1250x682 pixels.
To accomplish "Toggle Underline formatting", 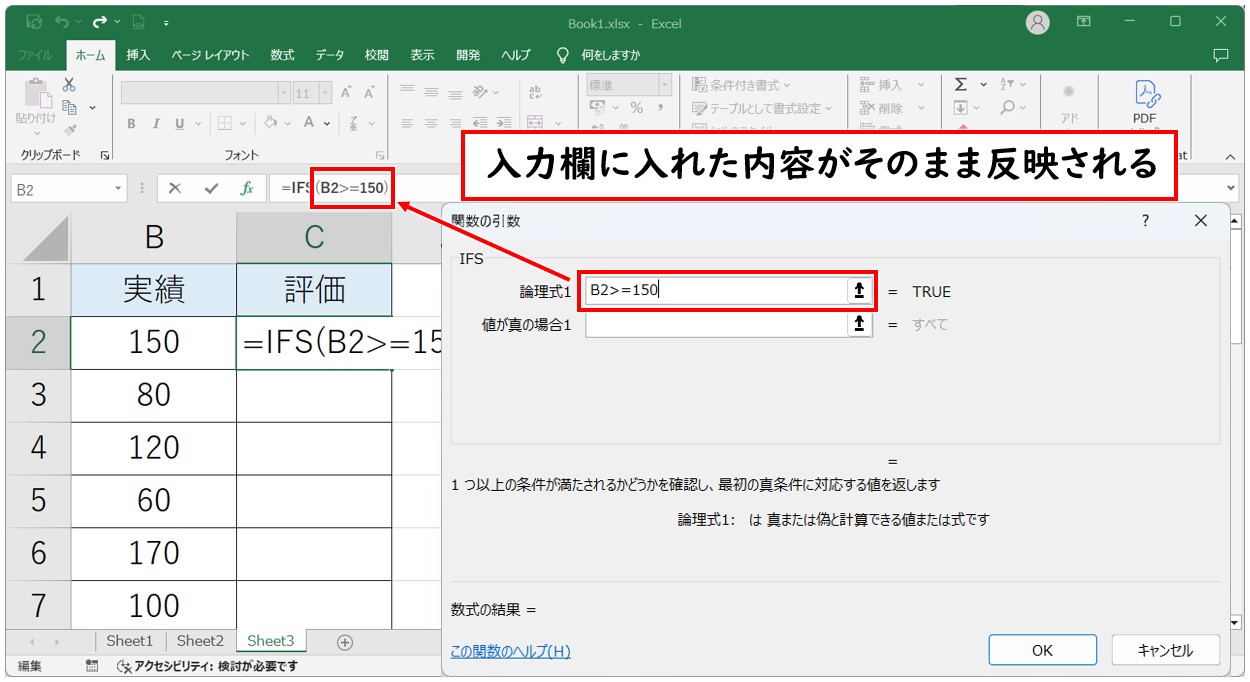I will tap(180, 124).
